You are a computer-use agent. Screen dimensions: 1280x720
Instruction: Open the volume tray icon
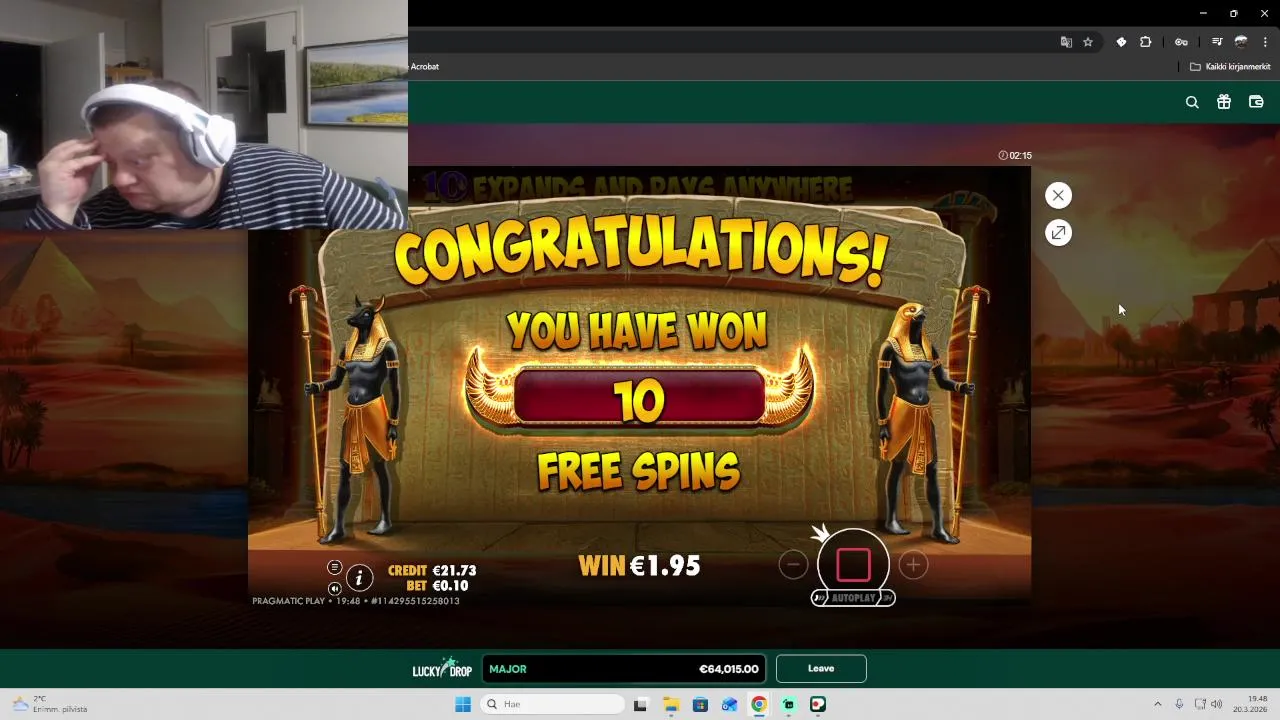pos(1217,704)
